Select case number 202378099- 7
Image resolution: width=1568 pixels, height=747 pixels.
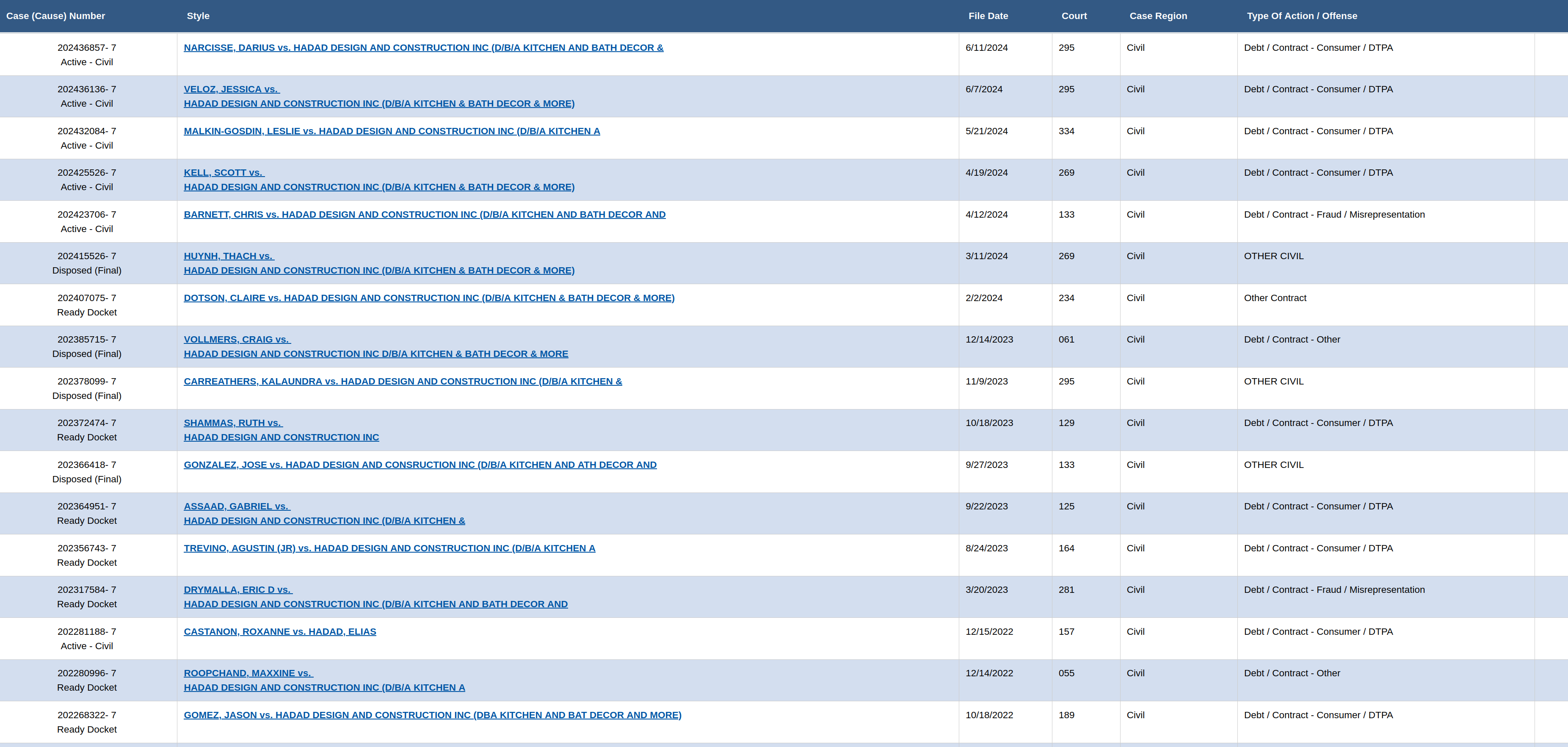pos(86,381)
